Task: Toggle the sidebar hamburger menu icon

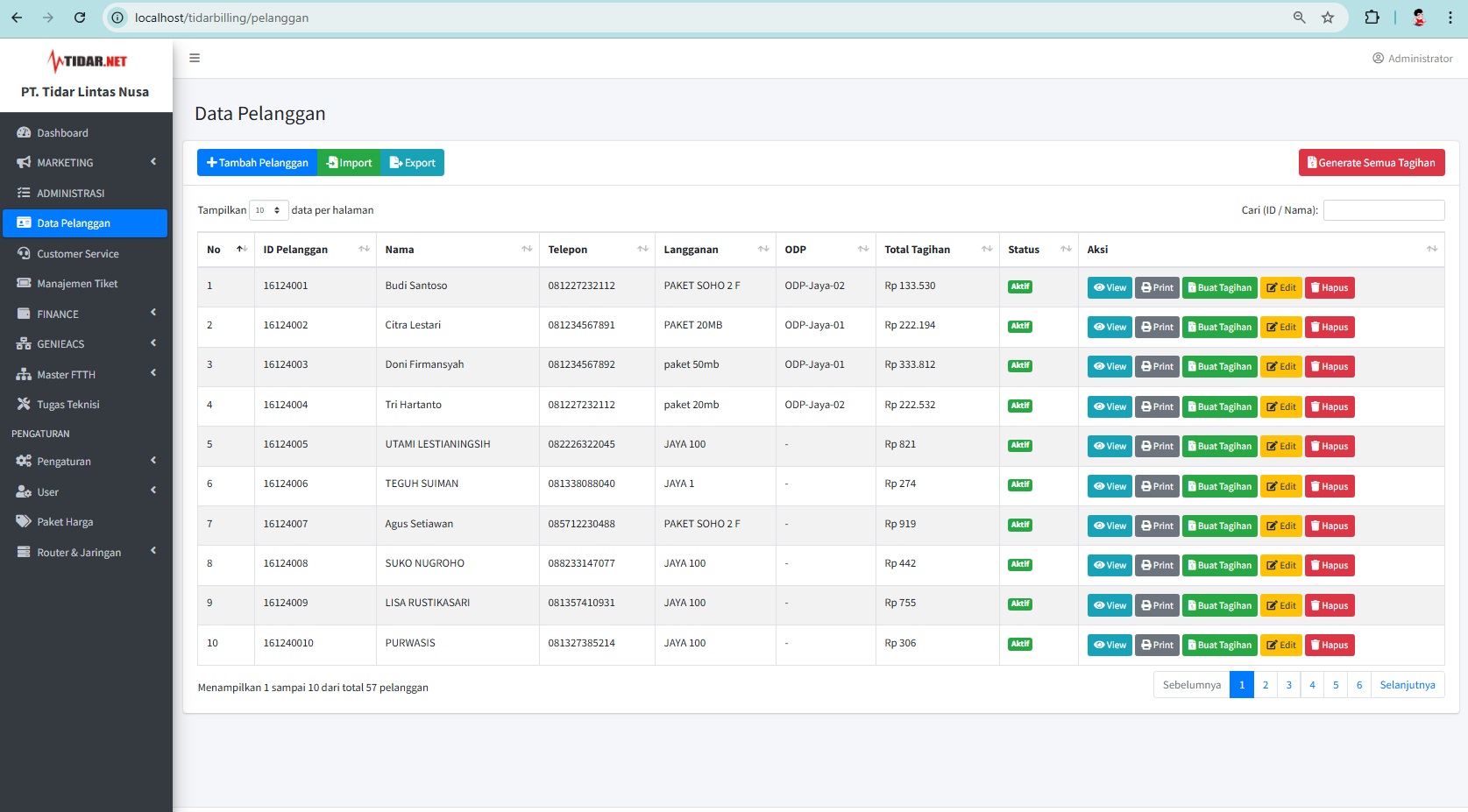Action: coord(195,58)
